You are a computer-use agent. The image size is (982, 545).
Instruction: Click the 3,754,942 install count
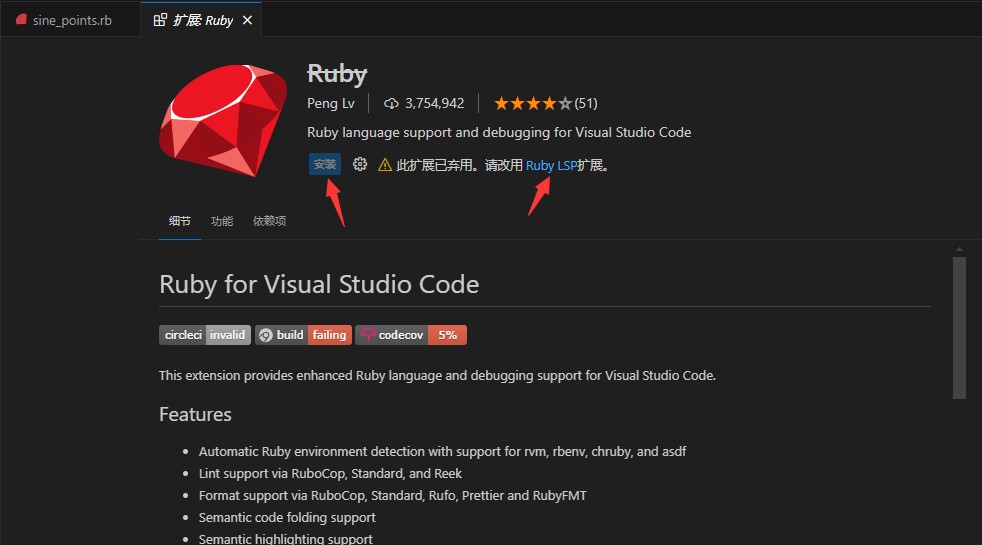(x=434, y=103)
